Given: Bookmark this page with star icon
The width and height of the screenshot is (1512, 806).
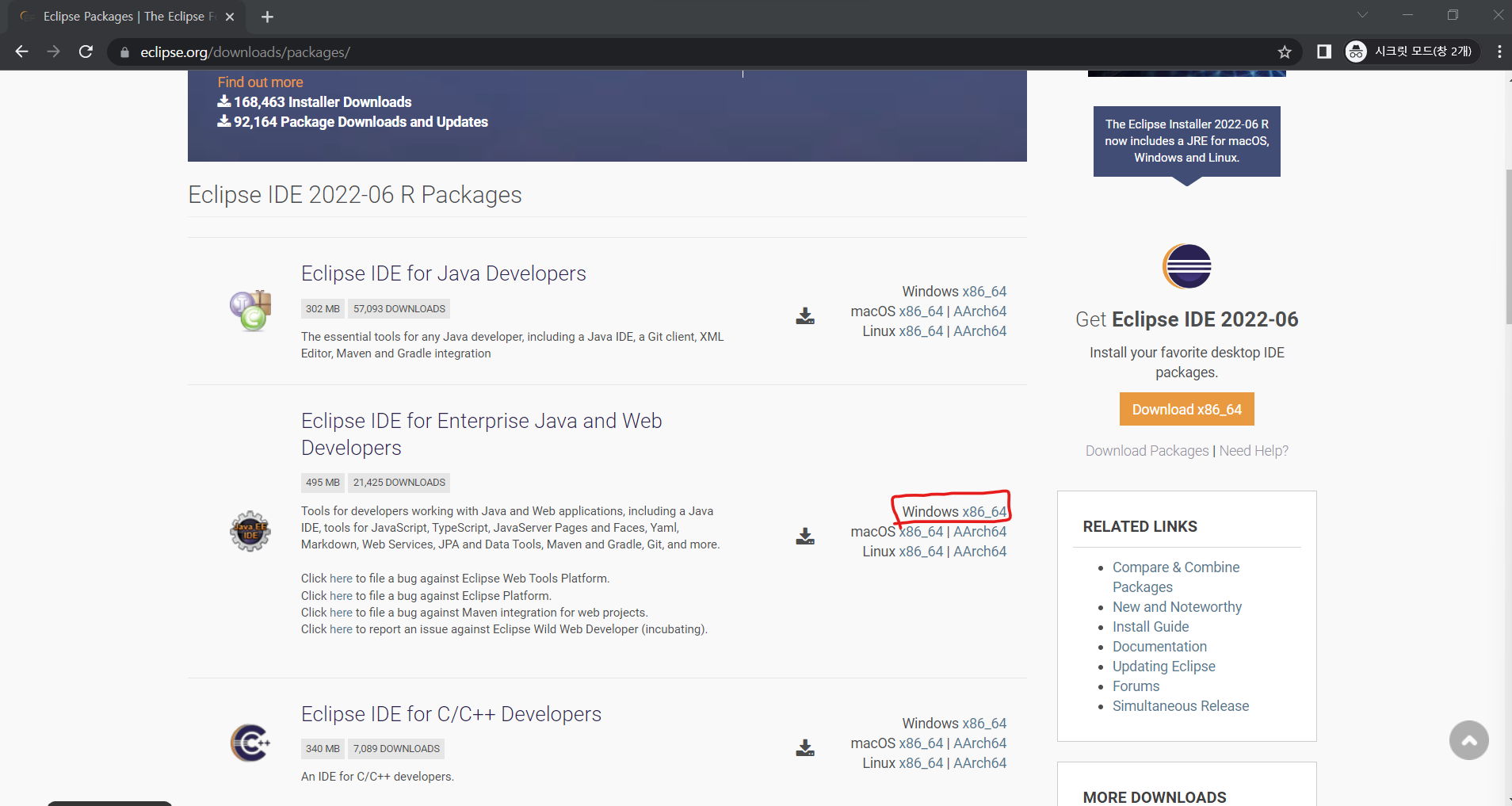Looking at the screenshot, I should pyautogui.click(x=1285, y=52).
